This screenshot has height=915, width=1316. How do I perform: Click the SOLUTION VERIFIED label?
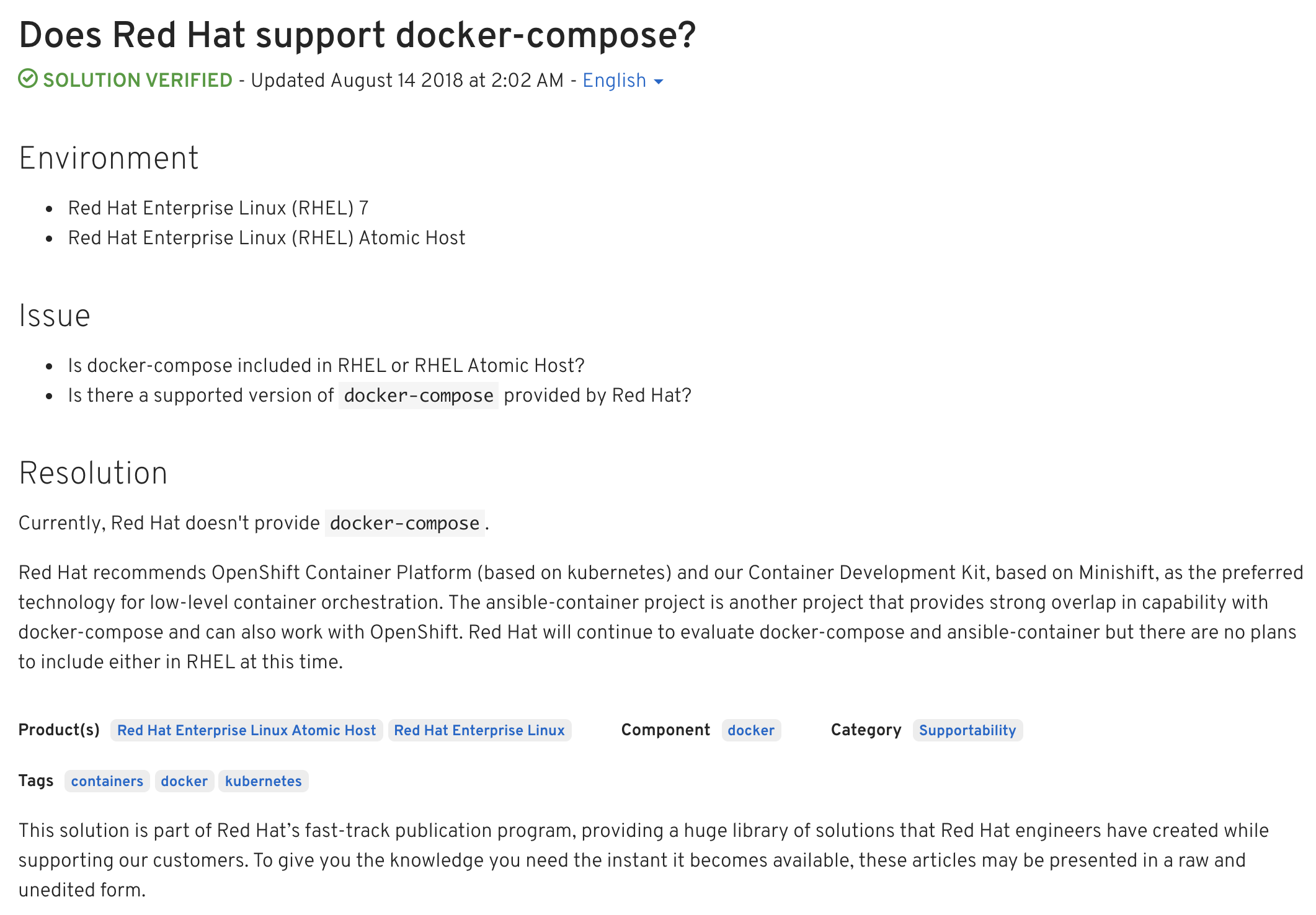[x=138, y=81]
